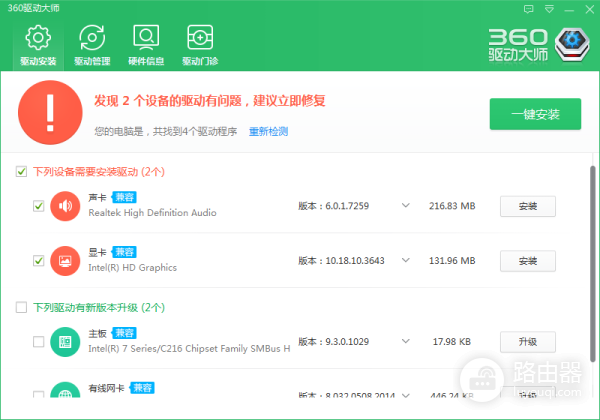Click the 声卡 sound card icon
Viewport: 600px width, 420px height.
(65, 206)
